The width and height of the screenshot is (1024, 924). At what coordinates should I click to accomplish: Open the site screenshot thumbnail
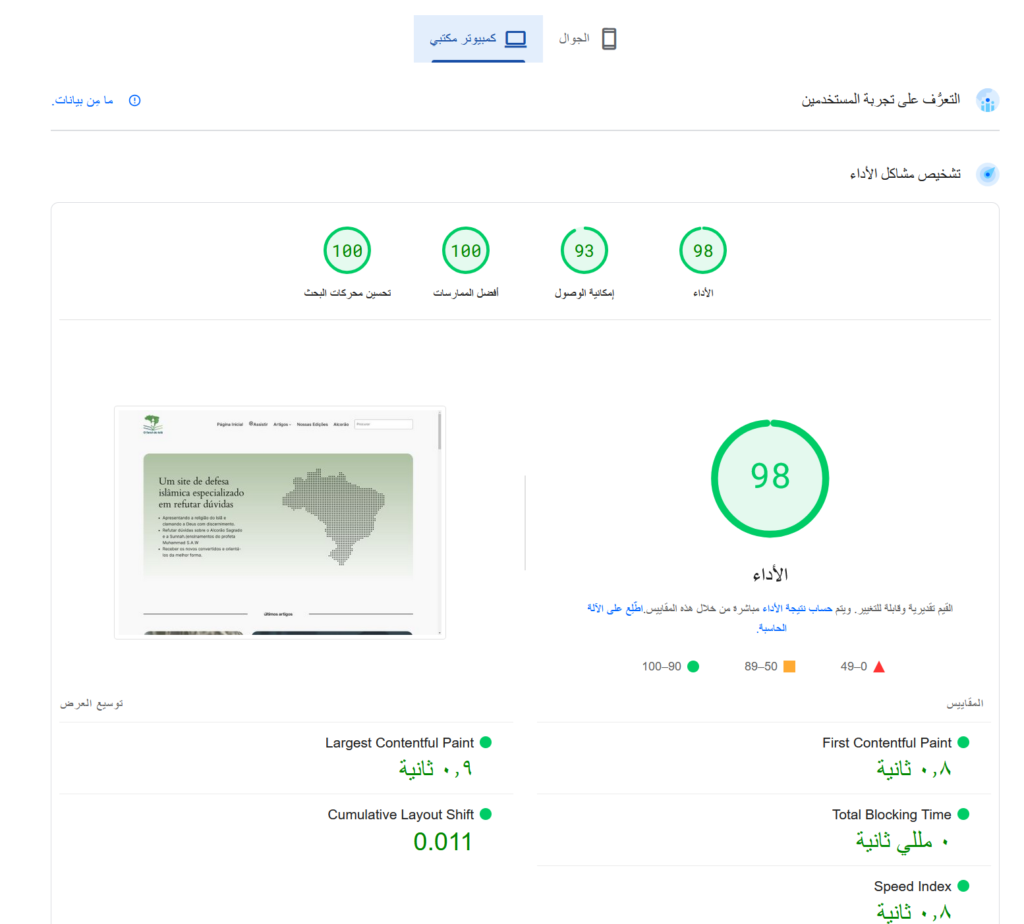[x=280, y=522]
